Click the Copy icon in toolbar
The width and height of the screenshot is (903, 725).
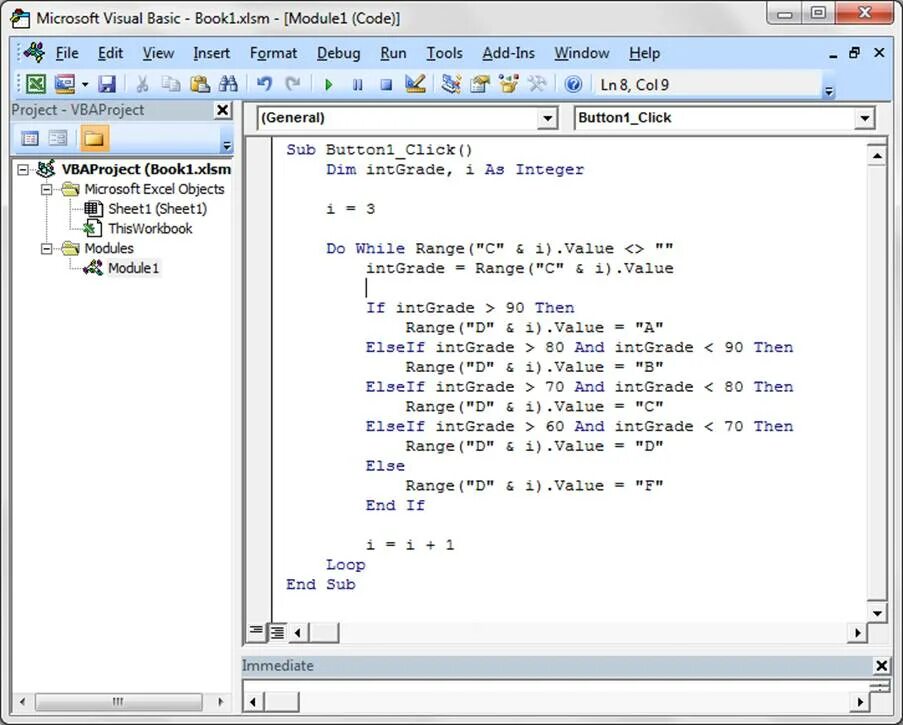pos(170,84)
